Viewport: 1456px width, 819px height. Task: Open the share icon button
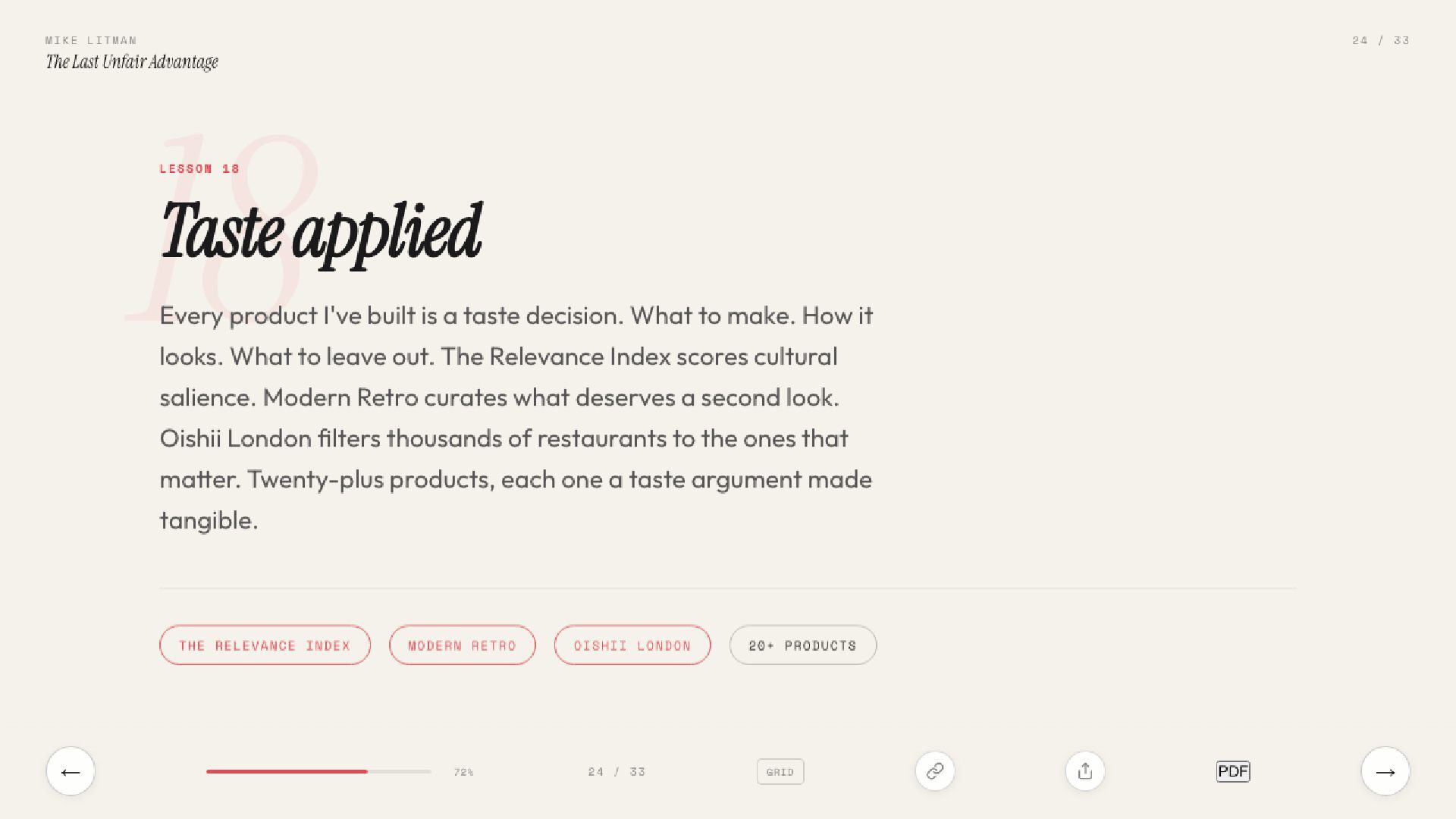(1085, 771)
